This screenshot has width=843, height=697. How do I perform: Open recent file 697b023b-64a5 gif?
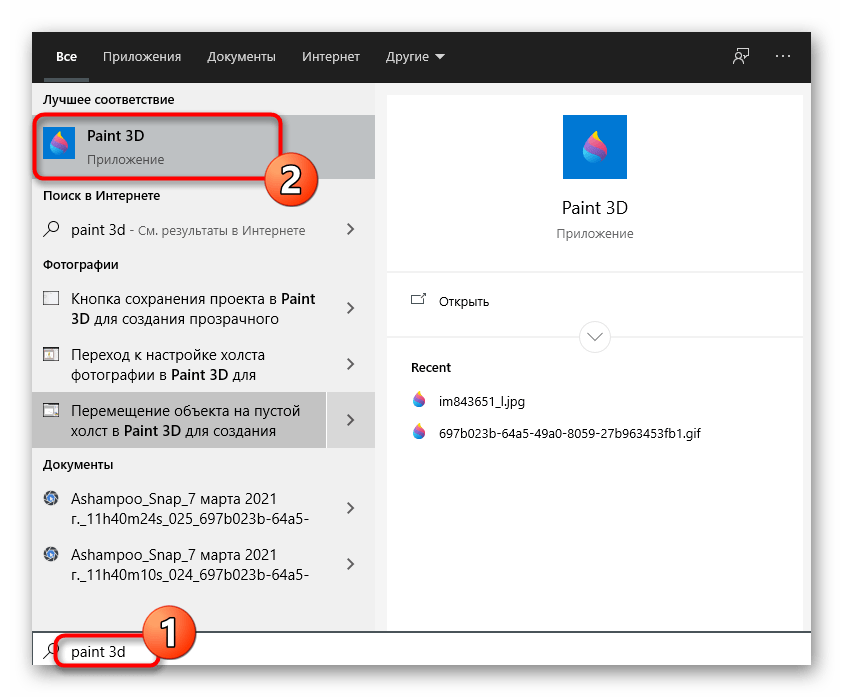coord(569,433)
